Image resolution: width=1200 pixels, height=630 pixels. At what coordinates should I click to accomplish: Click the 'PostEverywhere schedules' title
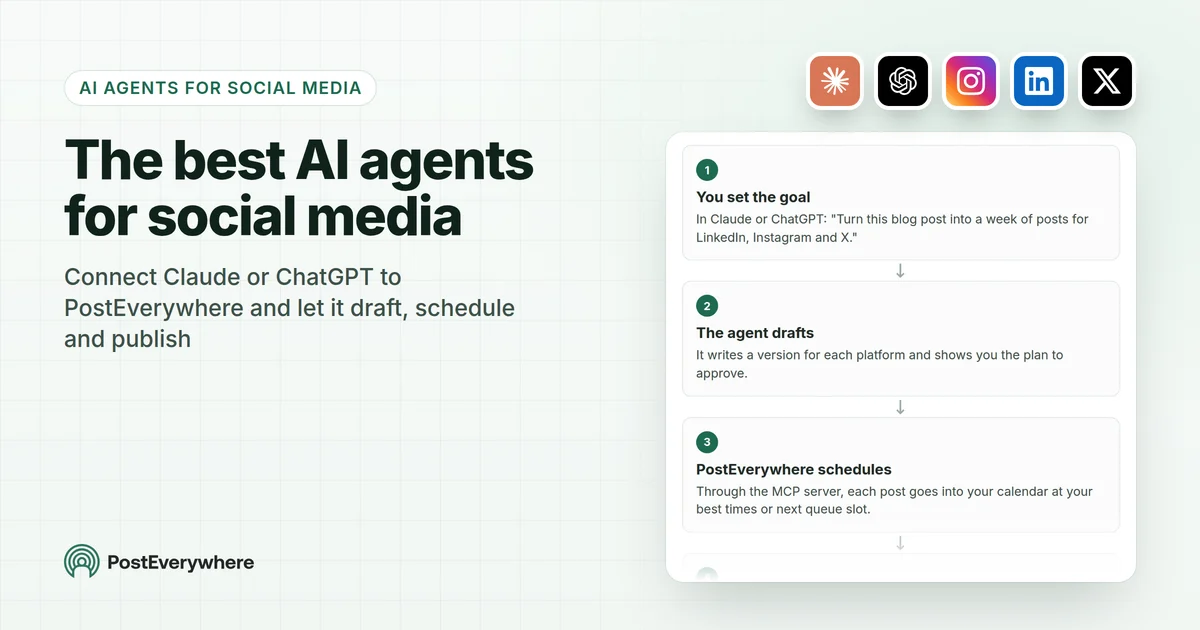[794, 469]
